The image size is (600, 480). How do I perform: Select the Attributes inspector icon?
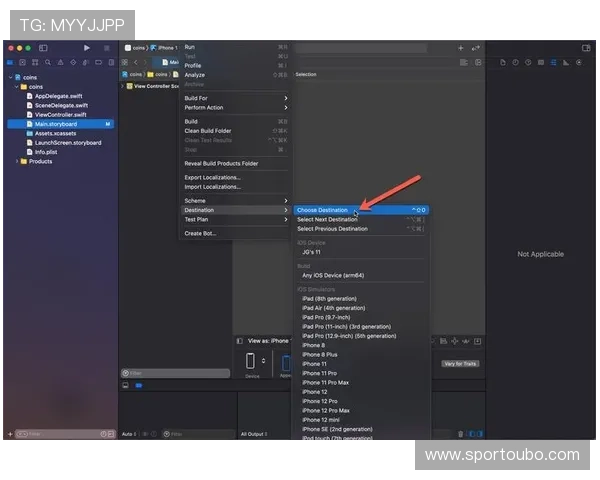click(552, 62)
